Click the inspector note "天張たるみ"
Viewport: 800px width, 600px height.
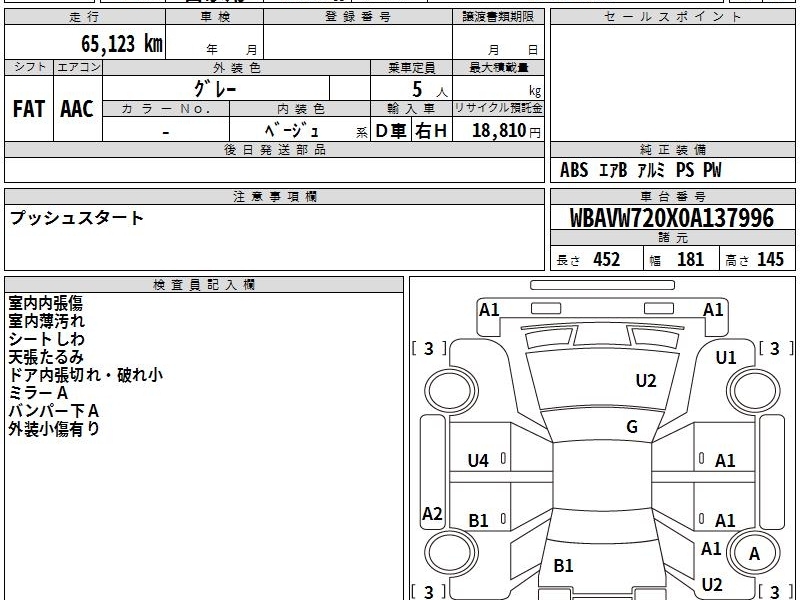tap(46, 357)
